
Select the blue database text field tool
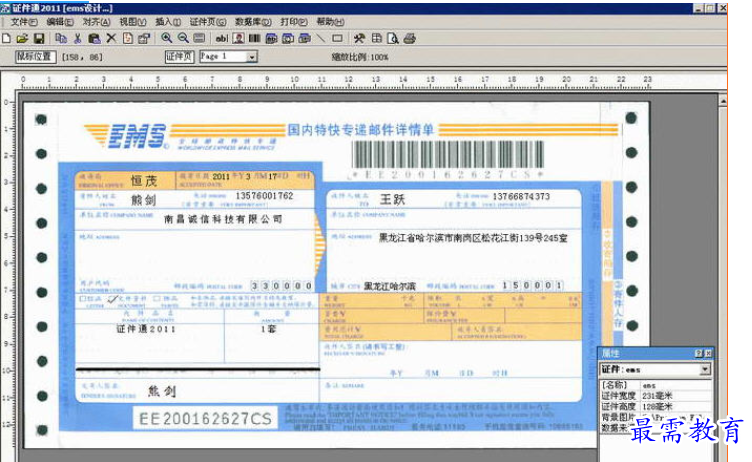(271, 38)
